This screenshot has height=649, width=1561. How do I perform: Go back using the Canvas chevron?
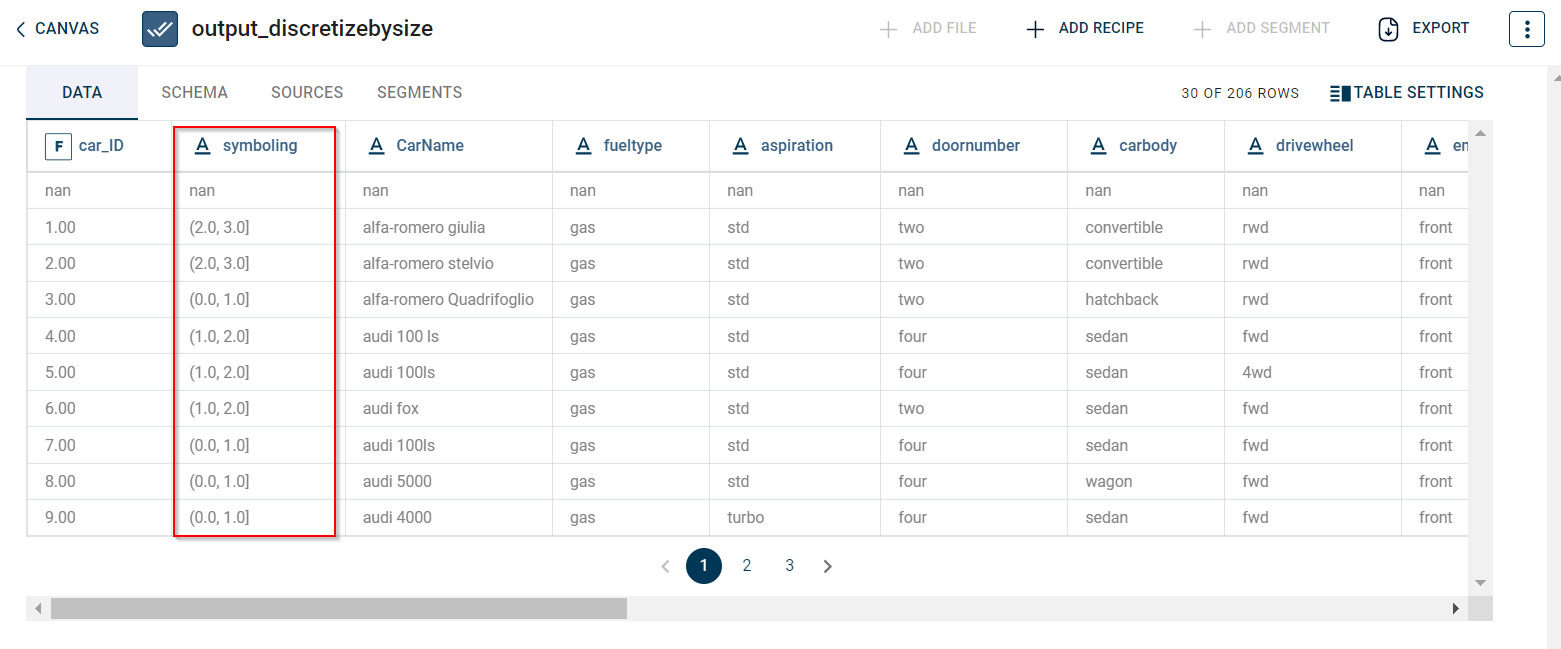coord(21,29)
